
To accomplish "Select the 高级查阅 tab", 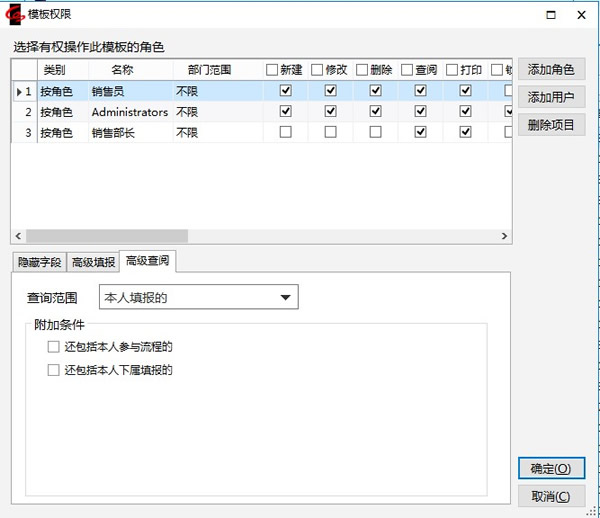I will pos(147,262).
